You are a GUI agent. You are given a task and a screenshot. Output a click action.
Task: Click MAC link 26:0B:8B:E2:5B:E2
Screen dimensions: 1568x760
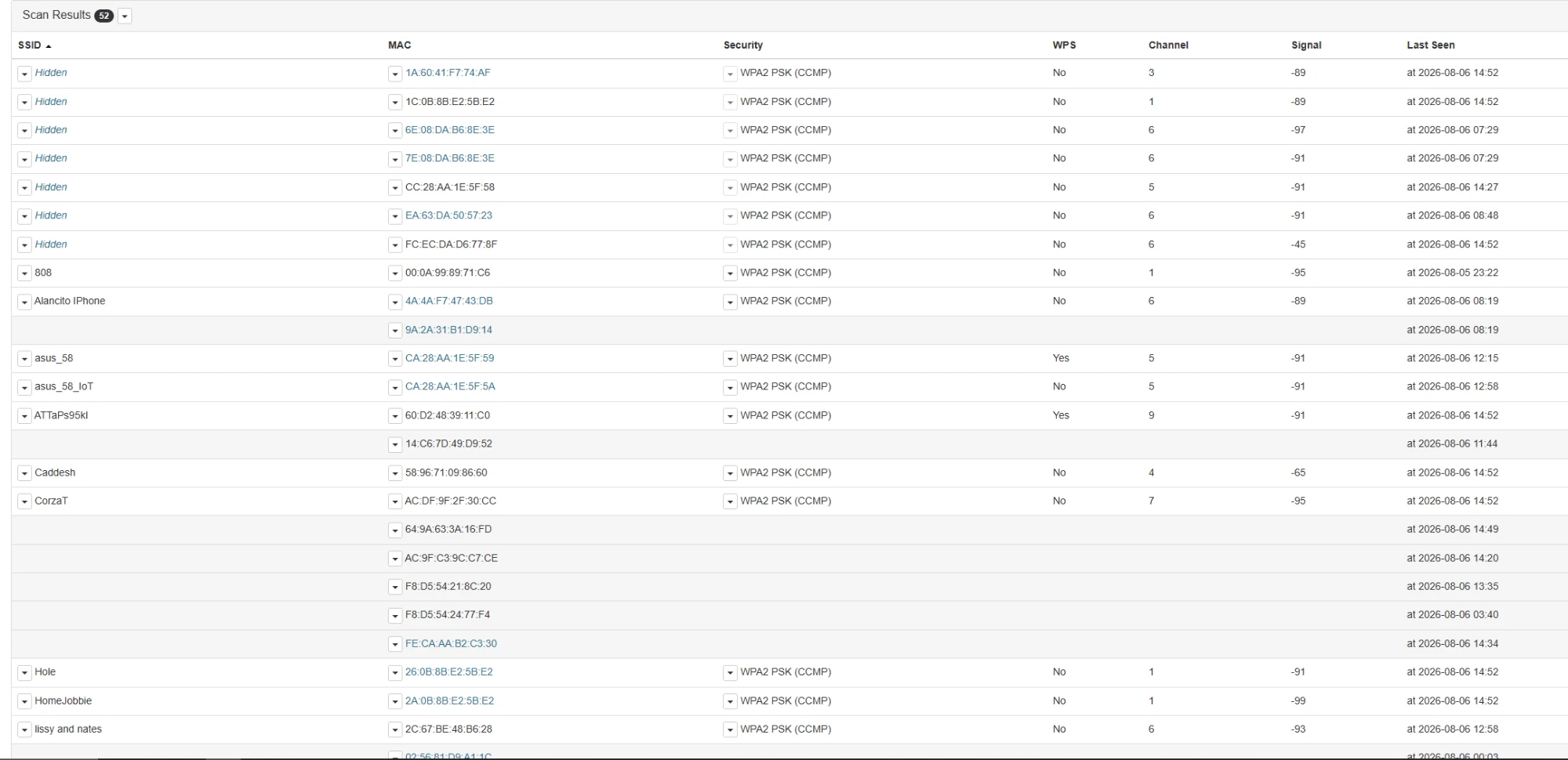pyautogui.click(x=449, y=671)
